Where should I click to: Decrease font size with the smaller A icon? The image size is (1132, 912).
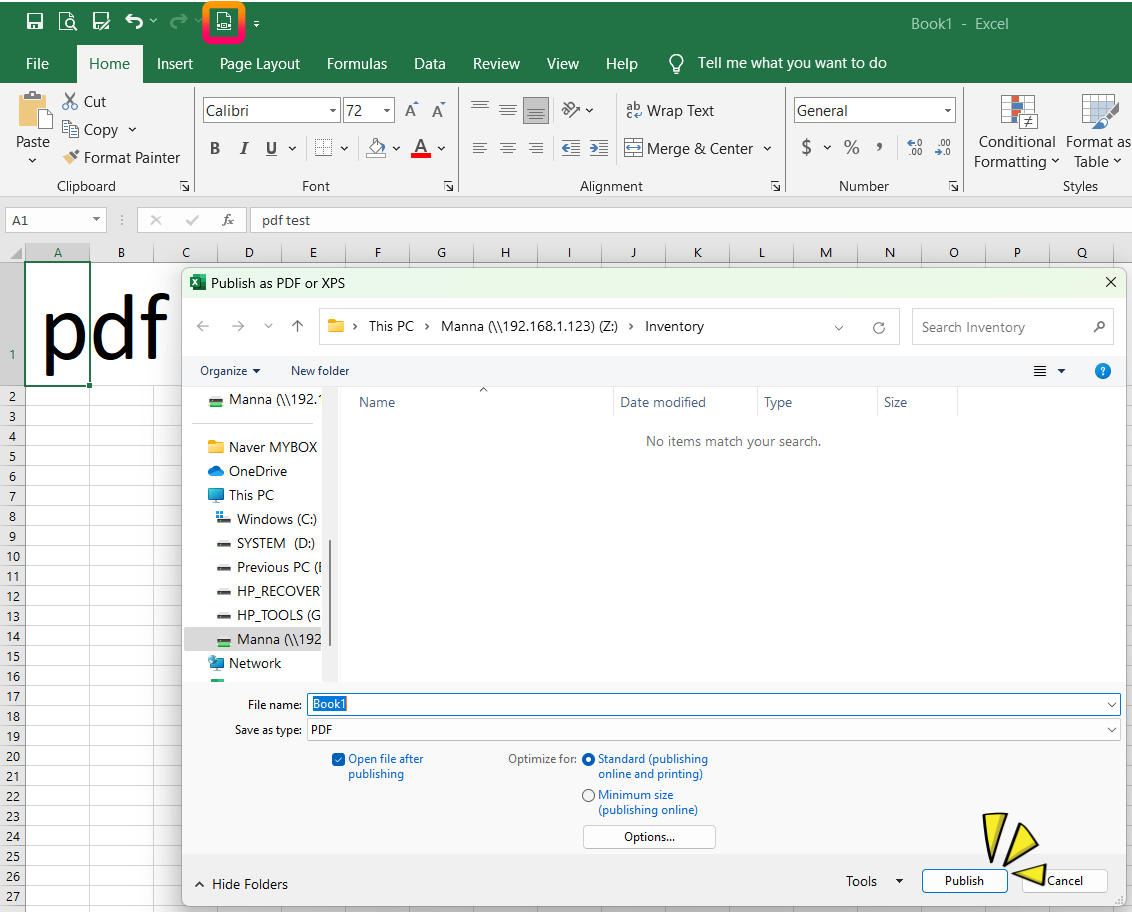tap(438, 110)
